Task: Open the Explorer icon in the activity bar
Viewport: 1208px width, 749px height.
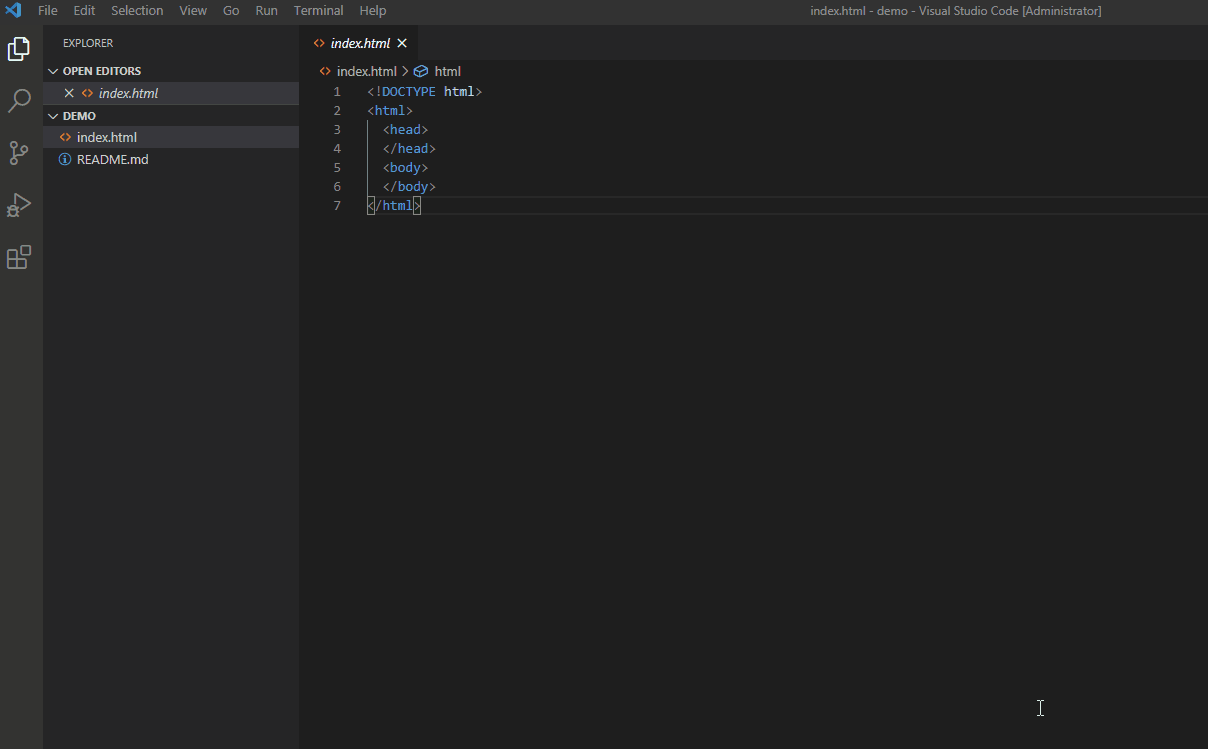Action: pos(19,48)
